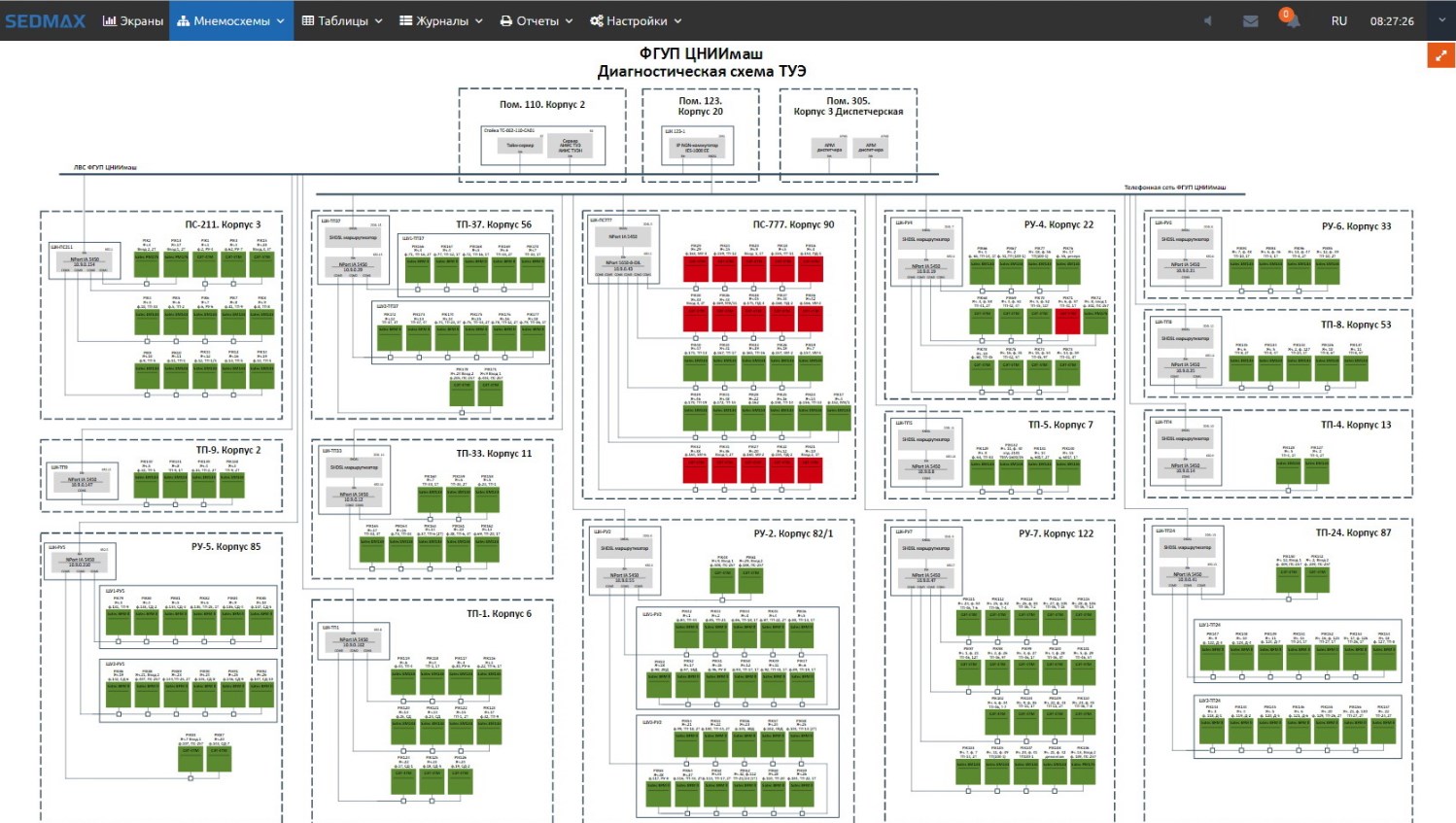Expand the Мнемосхемы dropdown menu
The width and height of the screenshot is (1456, 823).
[231, 20]
